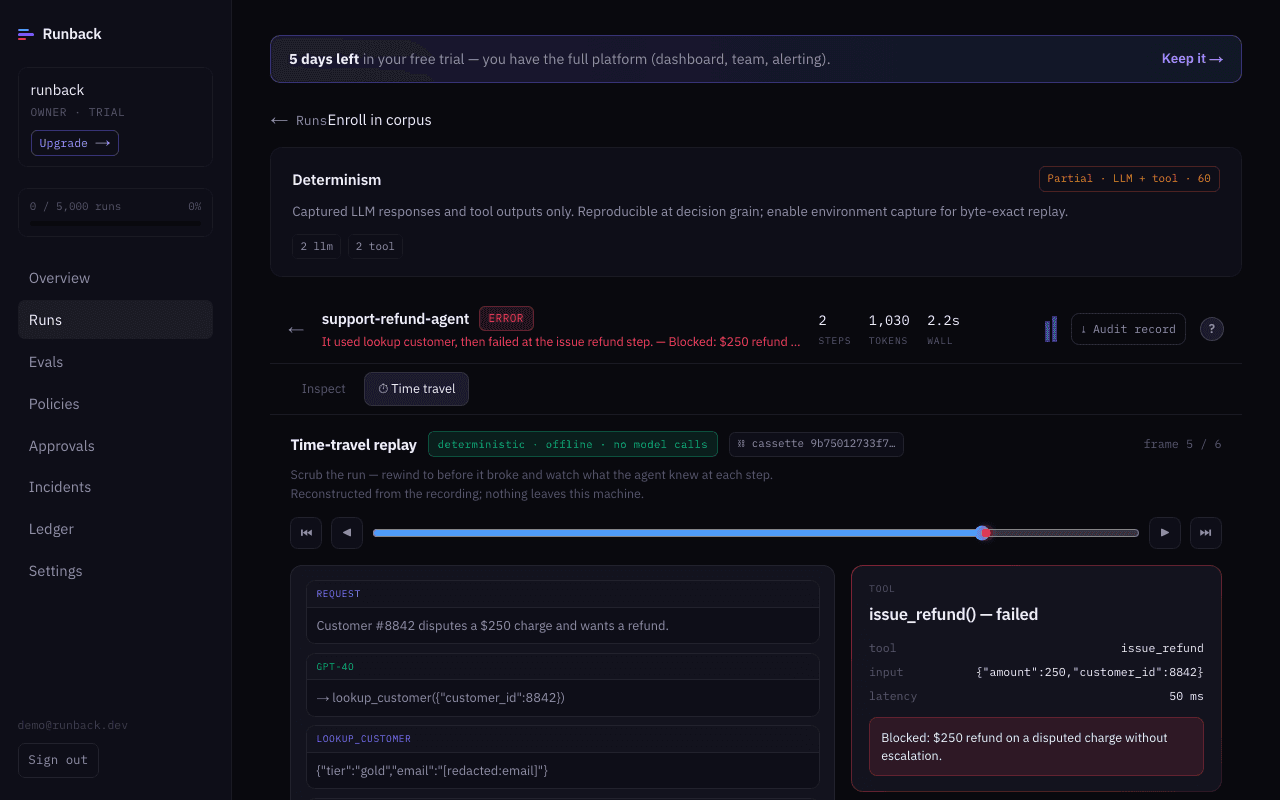Click the 'issue_refund() — failed' heading
Screen dimensions: 1280x800
[x=953, y=614]
